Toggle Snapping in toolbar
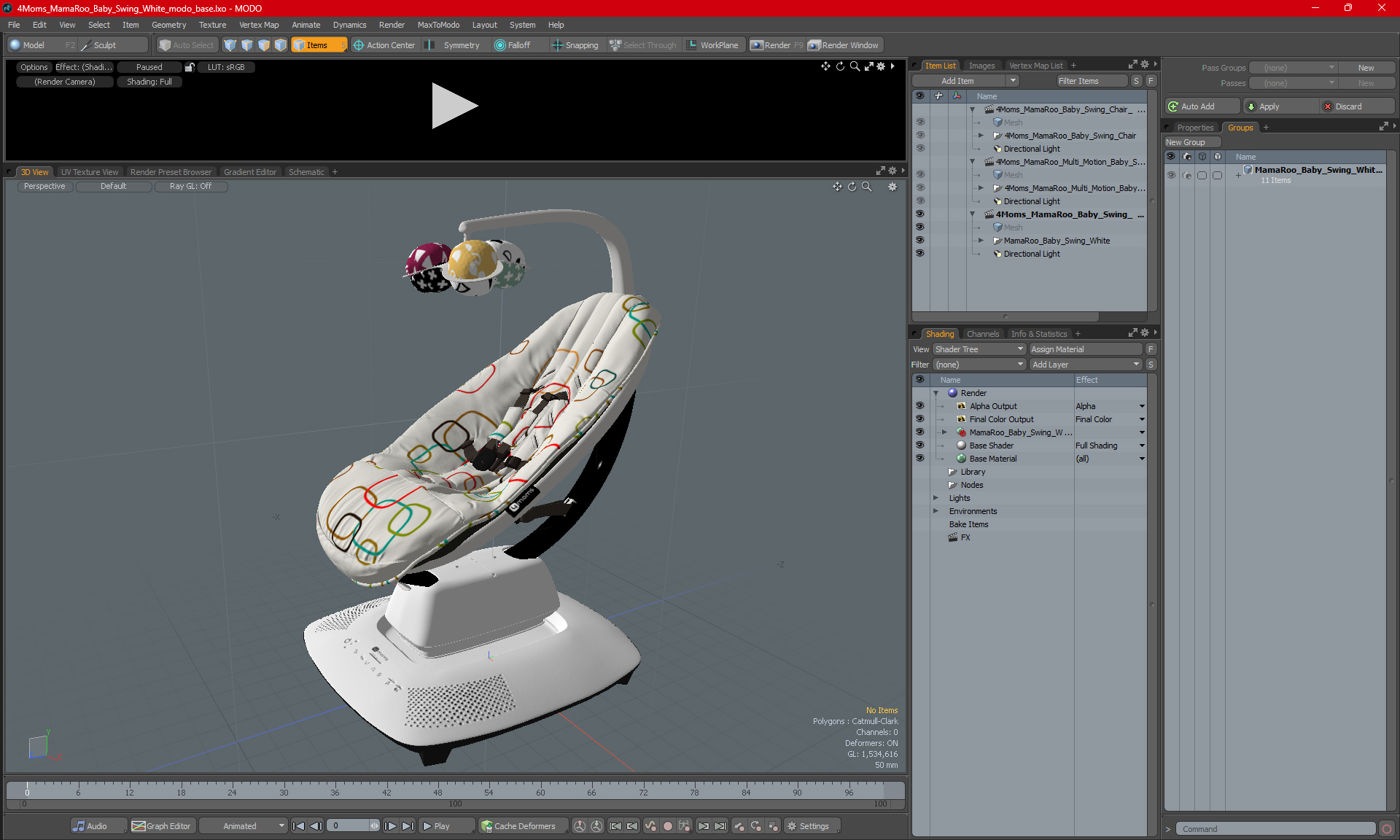Screen dimensions: 1400x840 point(575,45)
